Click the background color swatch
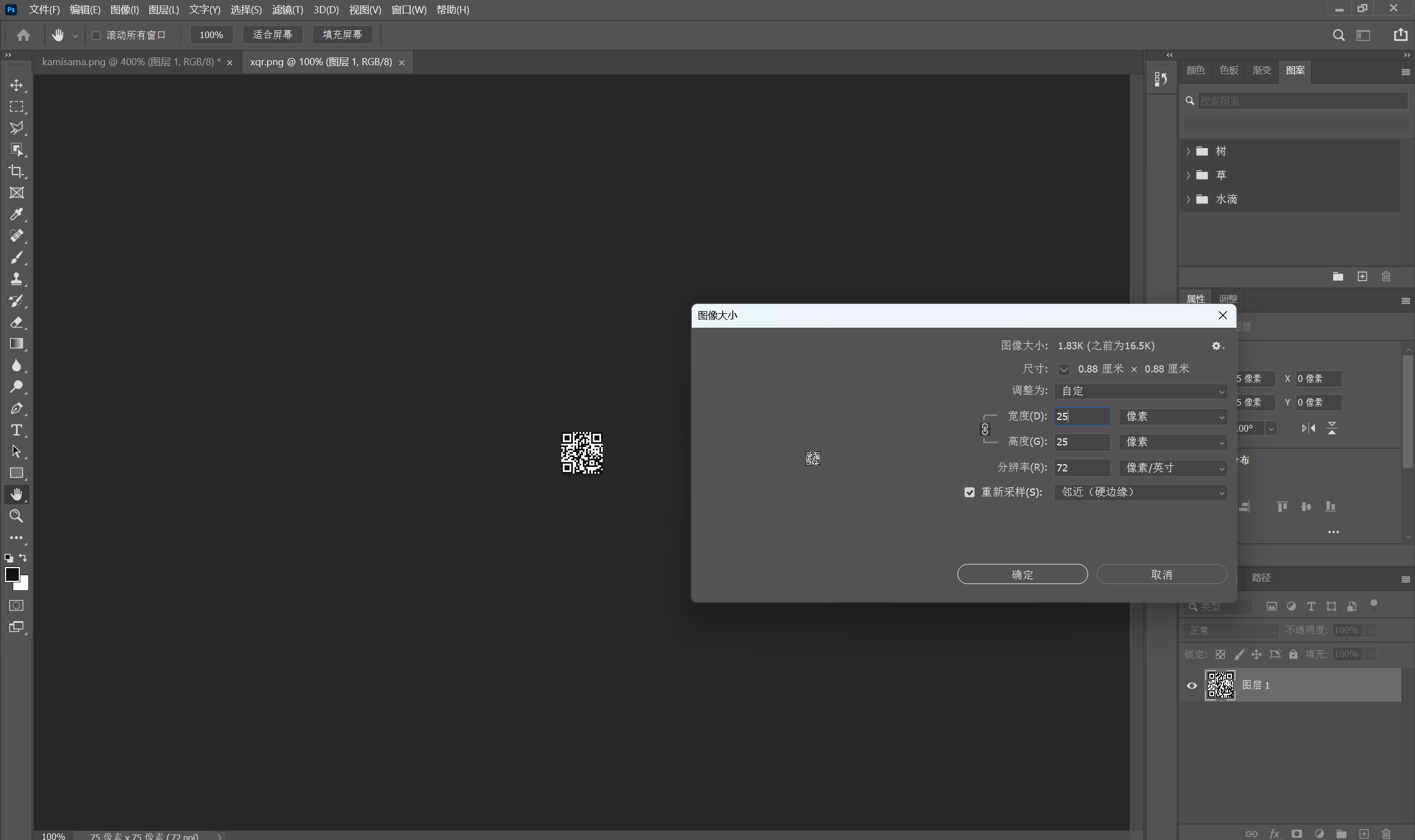This screenshot has height=840, width=1415. coord(24,585)
